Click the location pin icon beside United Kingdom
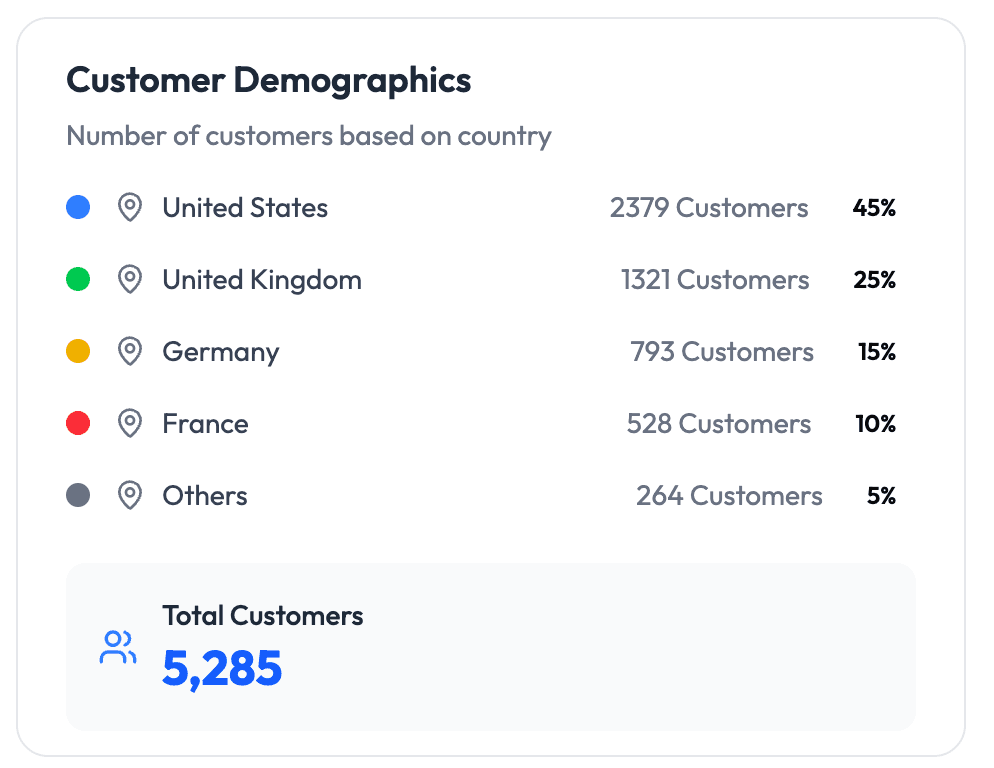This screenshot has height=768, width=994. [x=130, y=280]
